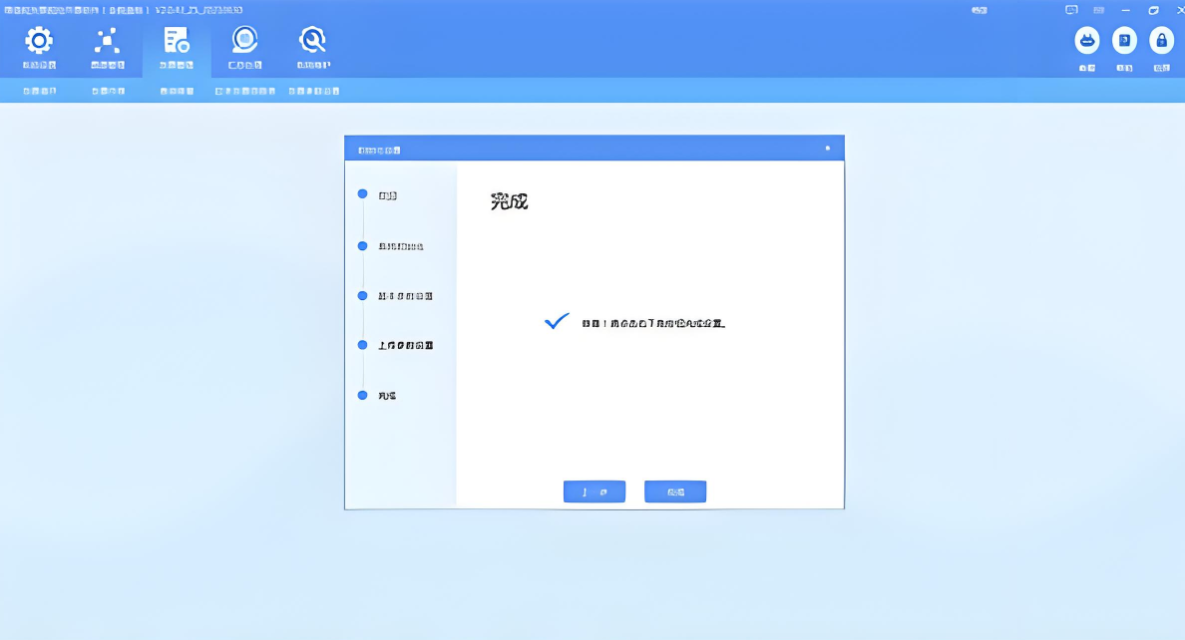Select the last step dot next to 完成
The image size is (1185, 640).
362,395
